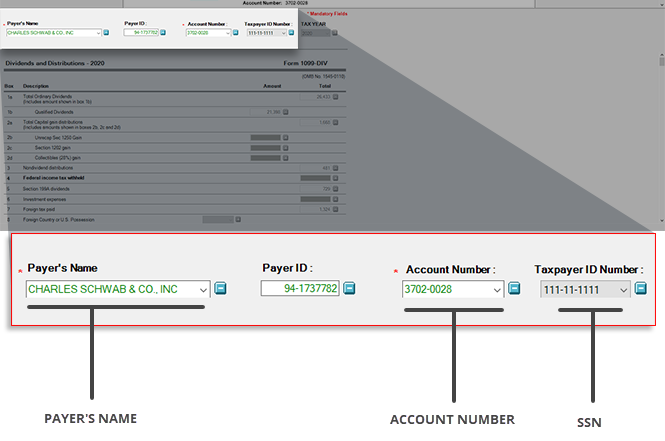Open the enlarged Payer's Name dropdown arrow
Screen dimensions: 665x441
click(x=203, y=290)
